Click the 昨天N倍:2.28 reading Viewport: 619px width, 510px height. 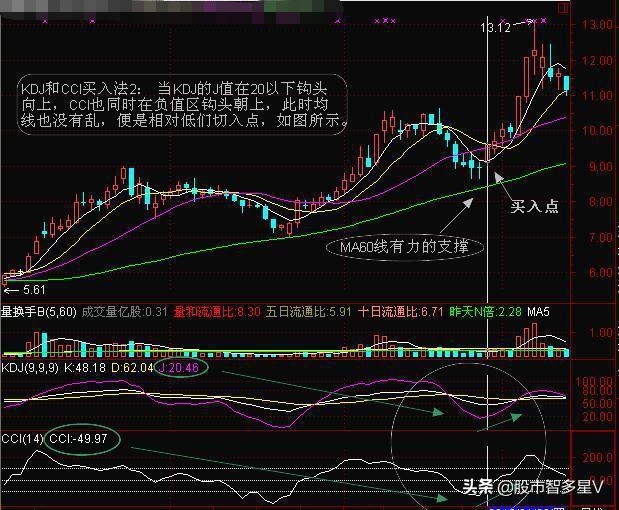pos(486,312)
